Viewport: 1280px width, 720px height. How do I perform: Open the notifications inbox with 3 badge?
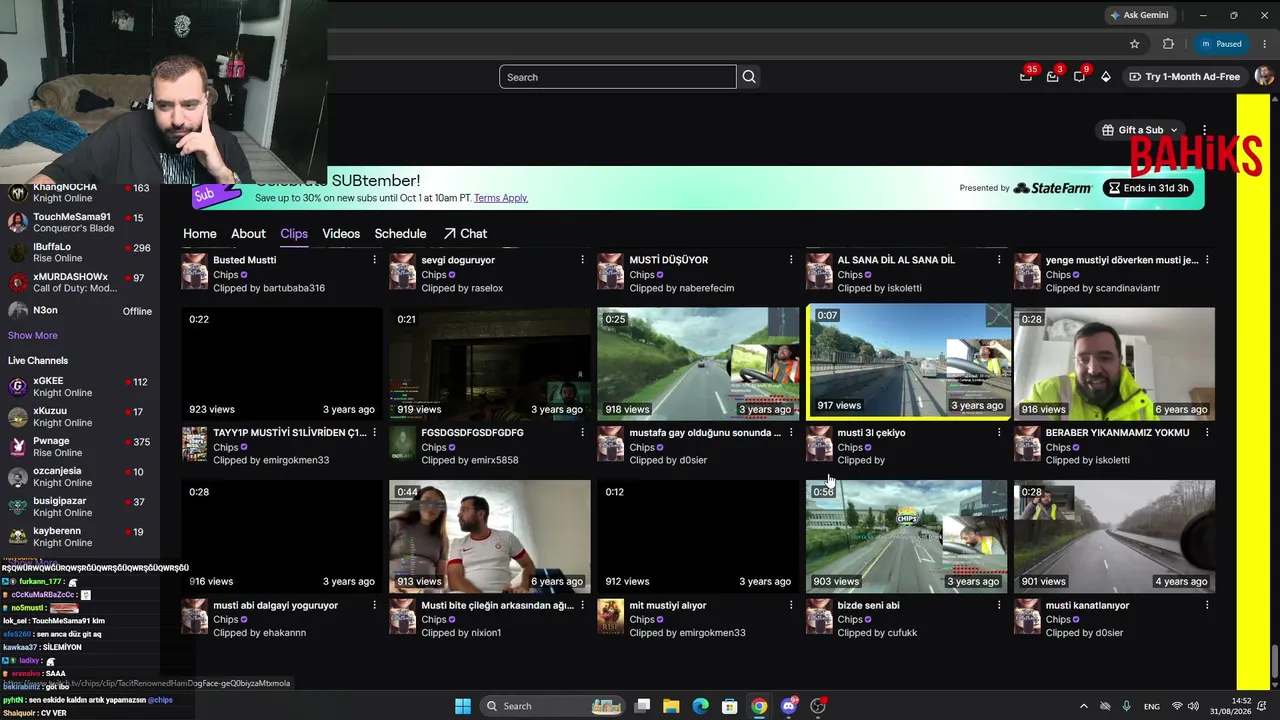click(x=1054, y=76)
